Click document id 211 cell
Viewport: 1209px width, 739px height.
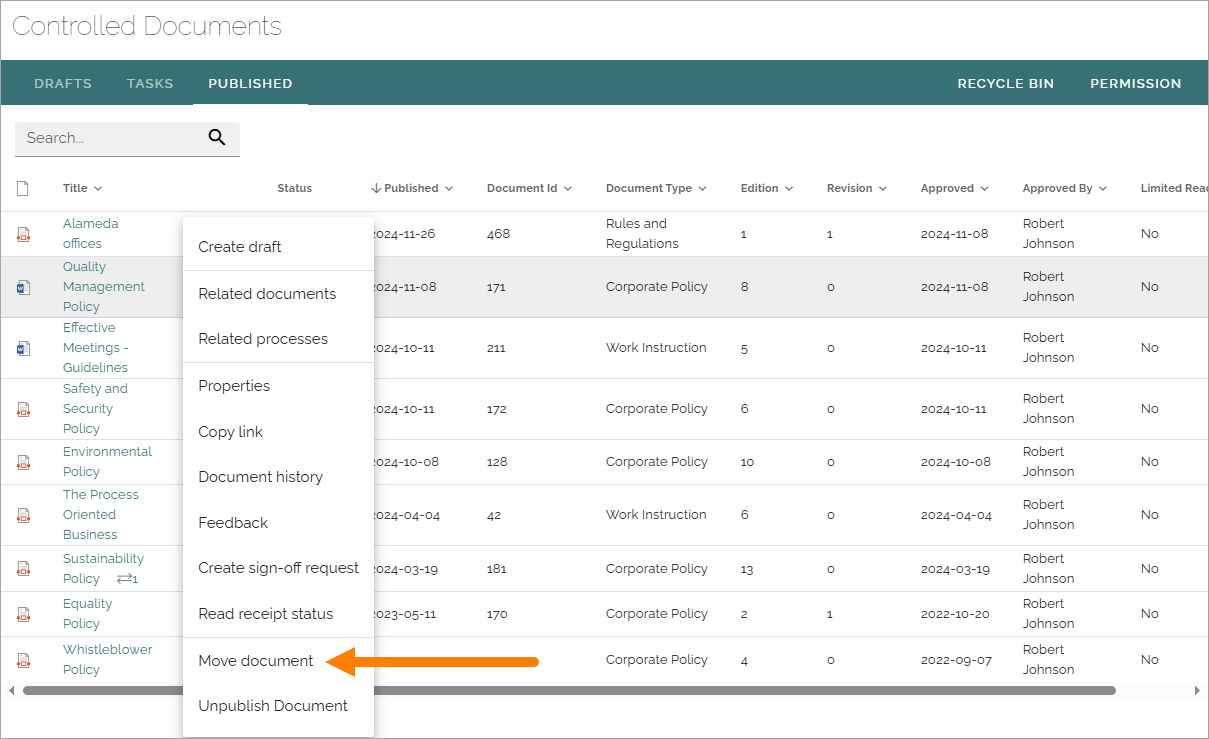coord(496,348)
